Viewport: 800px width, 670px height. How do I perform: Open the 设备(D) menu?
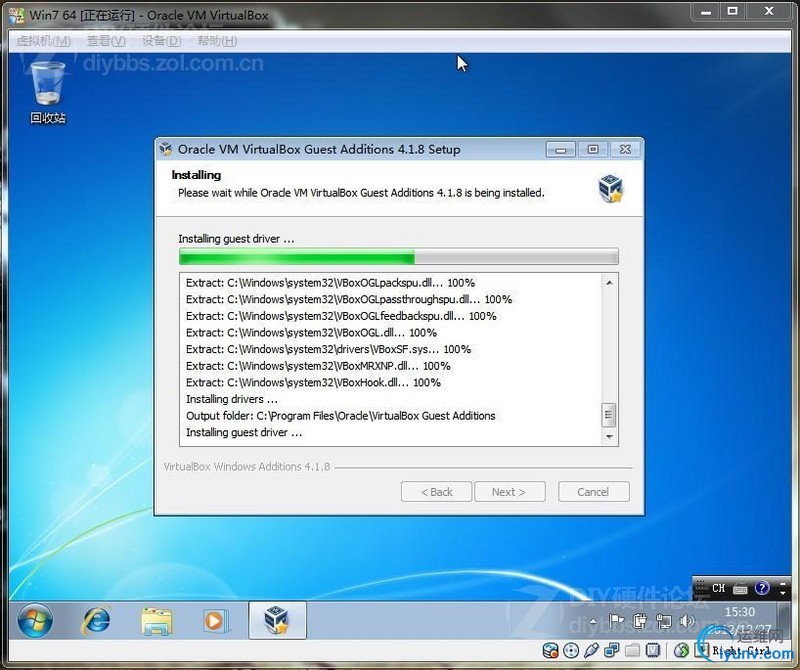(x=161, y=41)
